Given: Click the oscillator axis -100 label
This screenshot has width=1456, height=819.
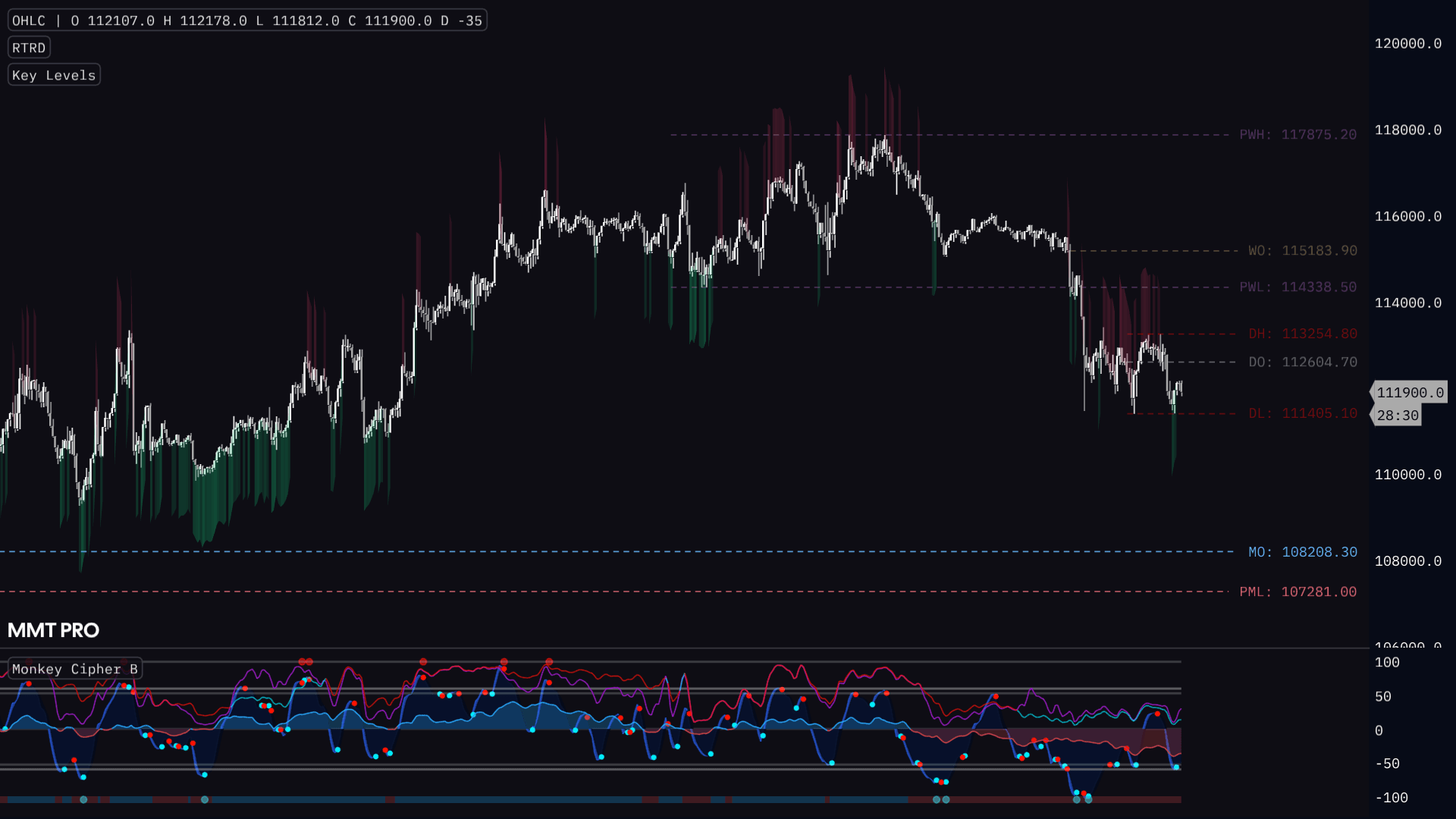Looking at the screenshot, I should (x=1391, y=798).
